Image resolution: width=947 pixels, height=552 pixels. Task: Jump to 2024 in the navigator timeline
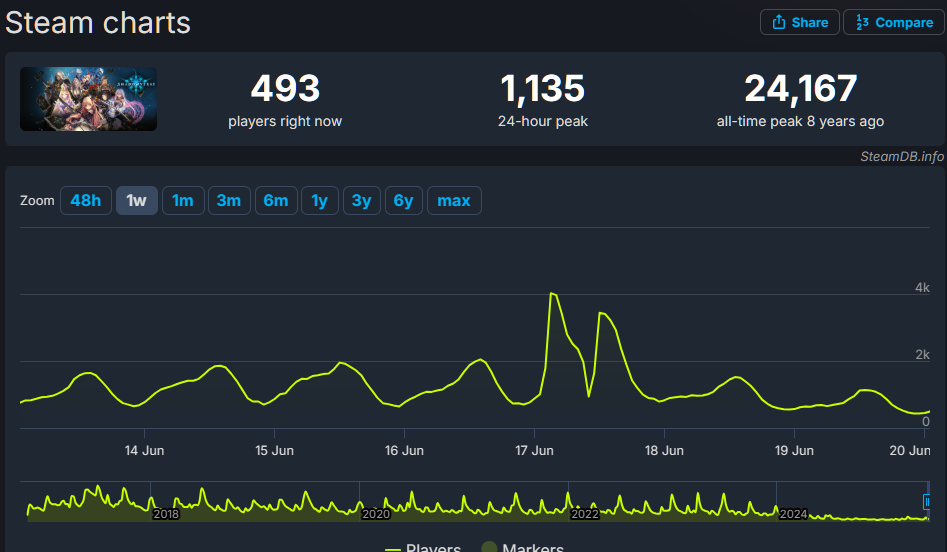click(x=793, y=514)
